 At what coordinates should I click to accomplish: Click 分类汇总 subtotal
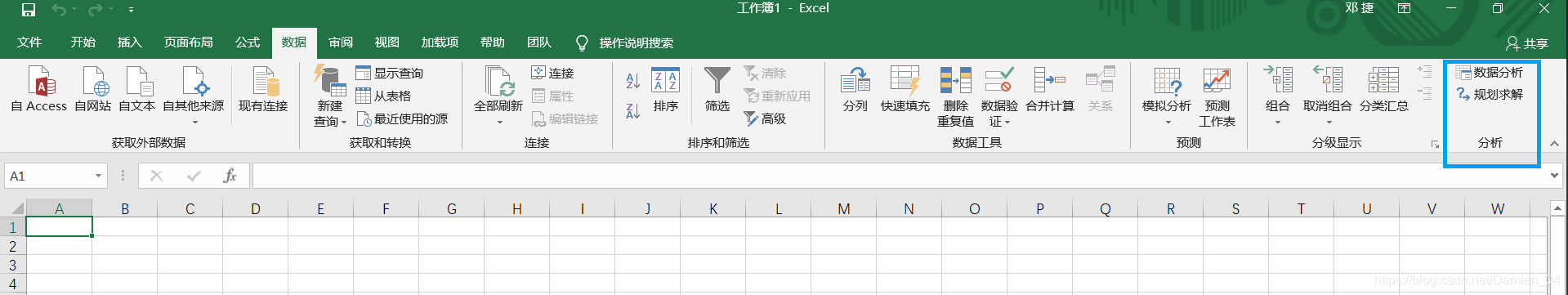point(1383,90)
